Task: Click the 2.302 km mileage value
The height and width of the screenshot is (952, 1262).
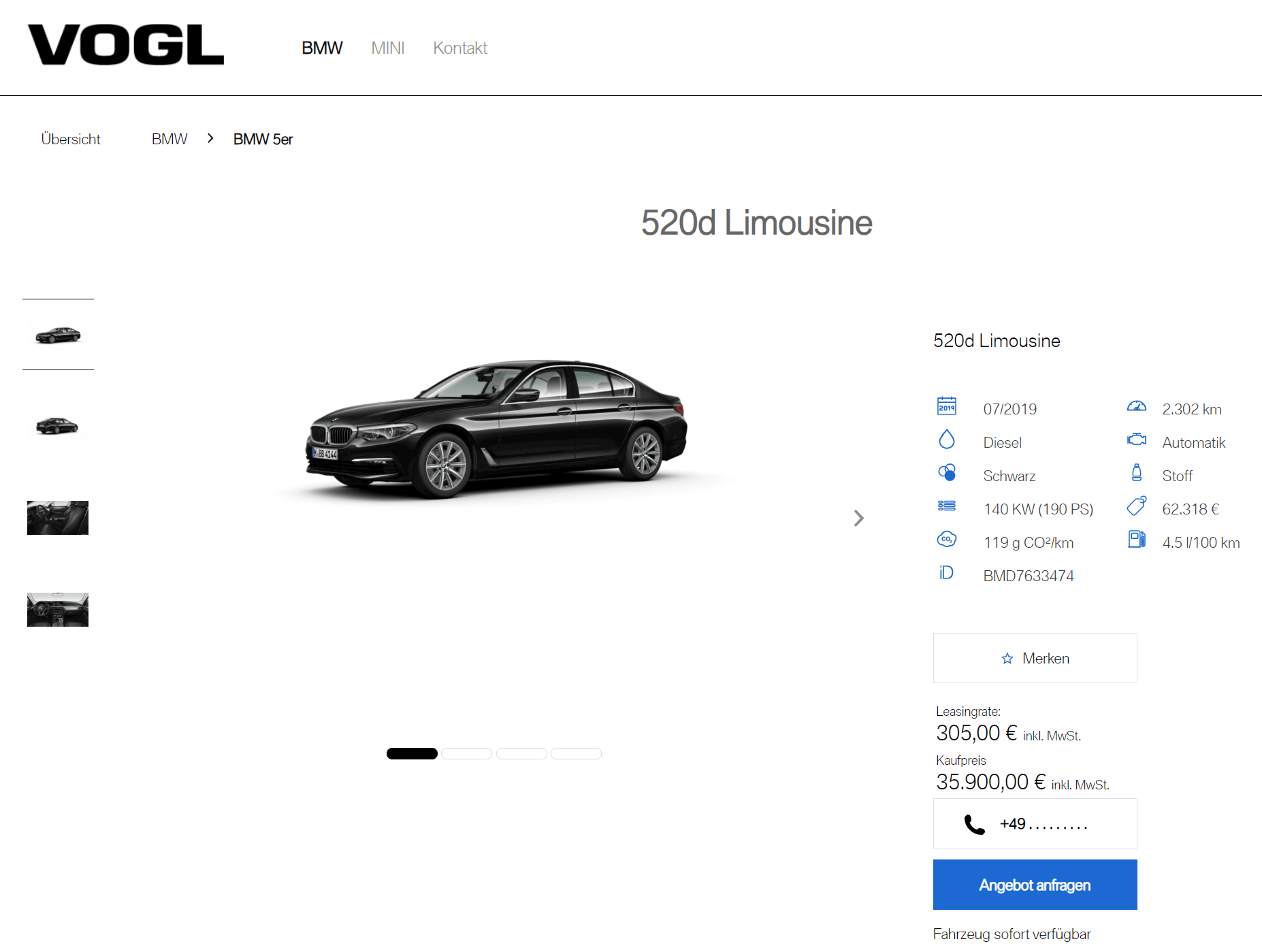Action: coord(1192,409)
